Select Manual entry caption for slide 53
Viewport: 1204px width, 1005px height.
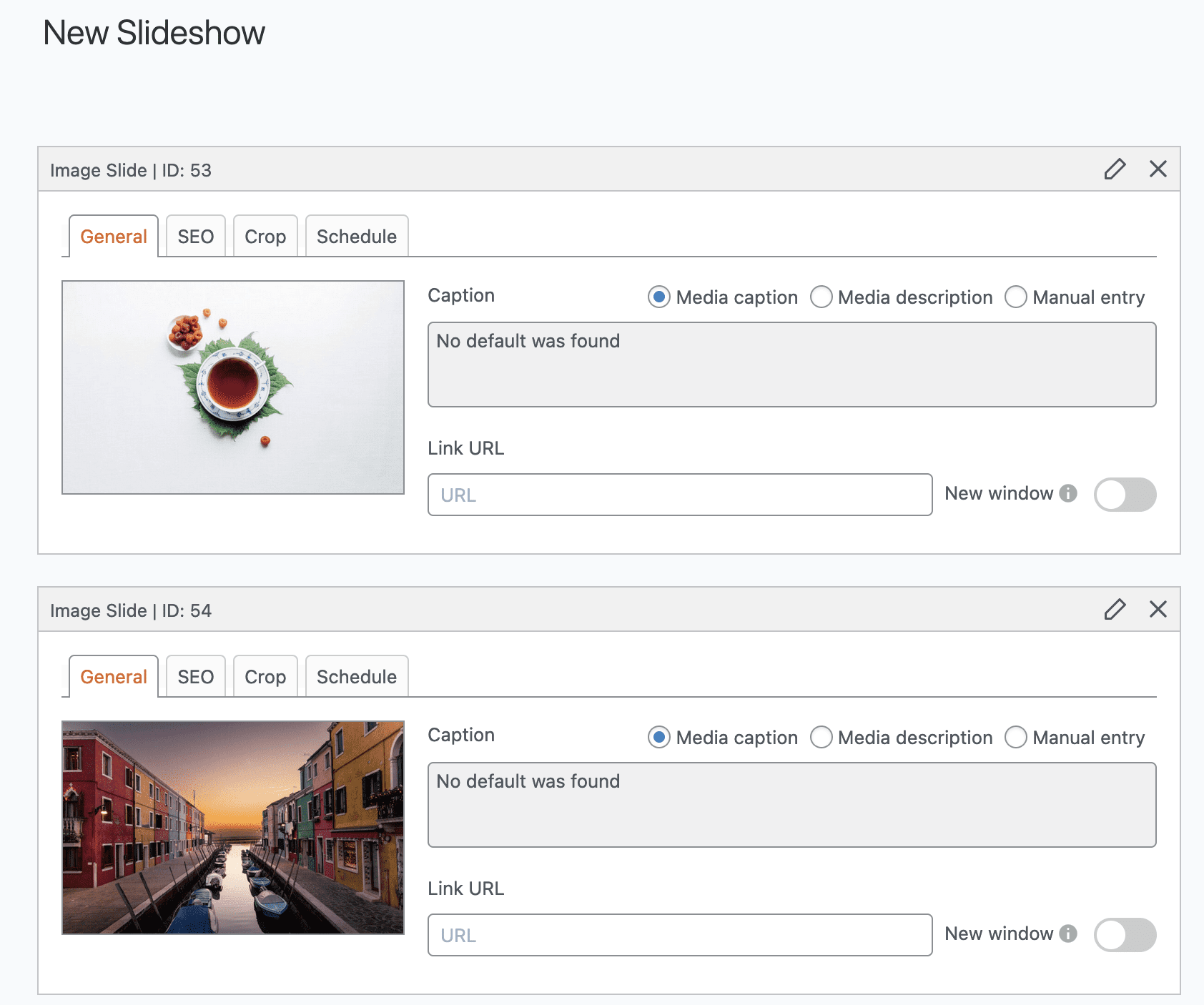tap(1016, 297)
